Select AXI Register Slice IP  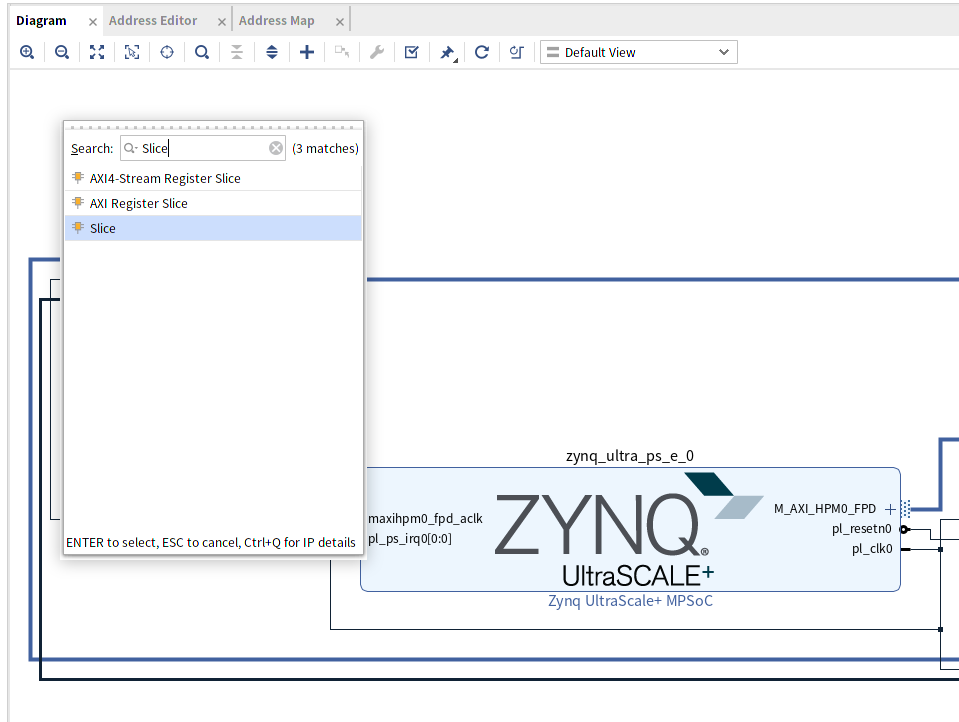[213, 203]
